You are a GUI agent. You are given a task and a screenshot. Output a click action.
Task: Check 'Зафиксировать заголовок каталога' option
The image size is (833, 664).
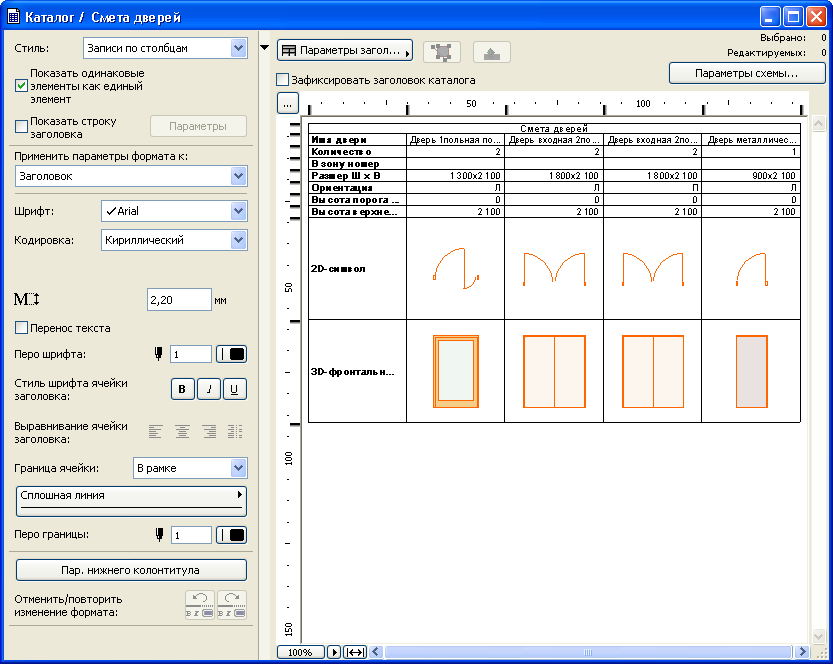coord(282,80)
